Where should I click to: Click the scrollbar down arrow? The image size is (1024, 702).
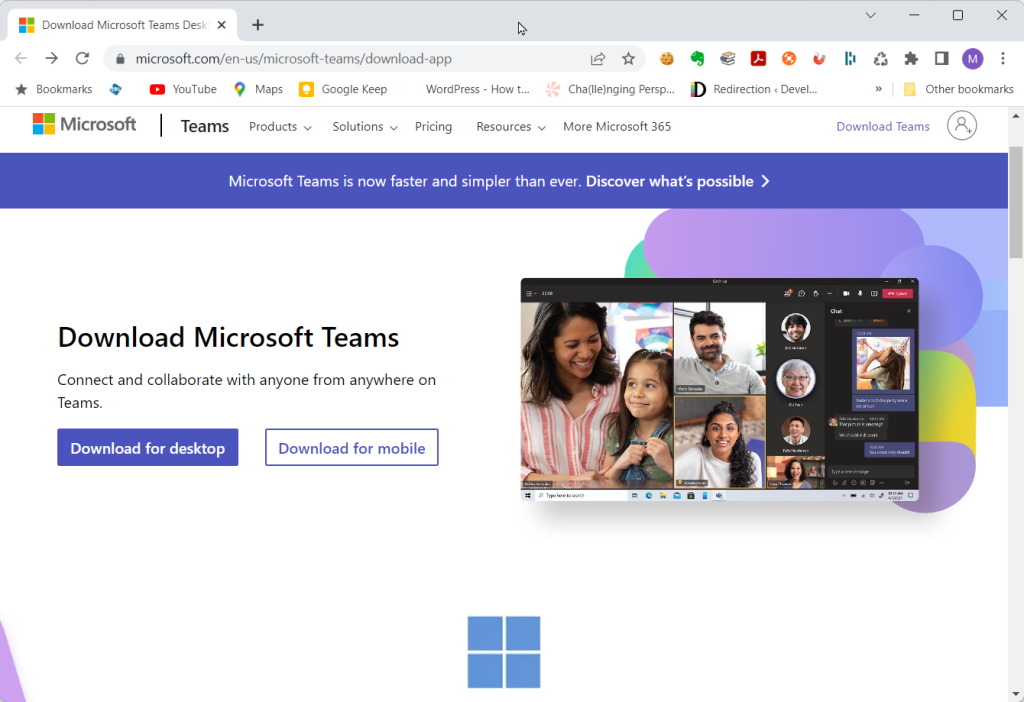pyautogui.click(x=1016, y=694)
